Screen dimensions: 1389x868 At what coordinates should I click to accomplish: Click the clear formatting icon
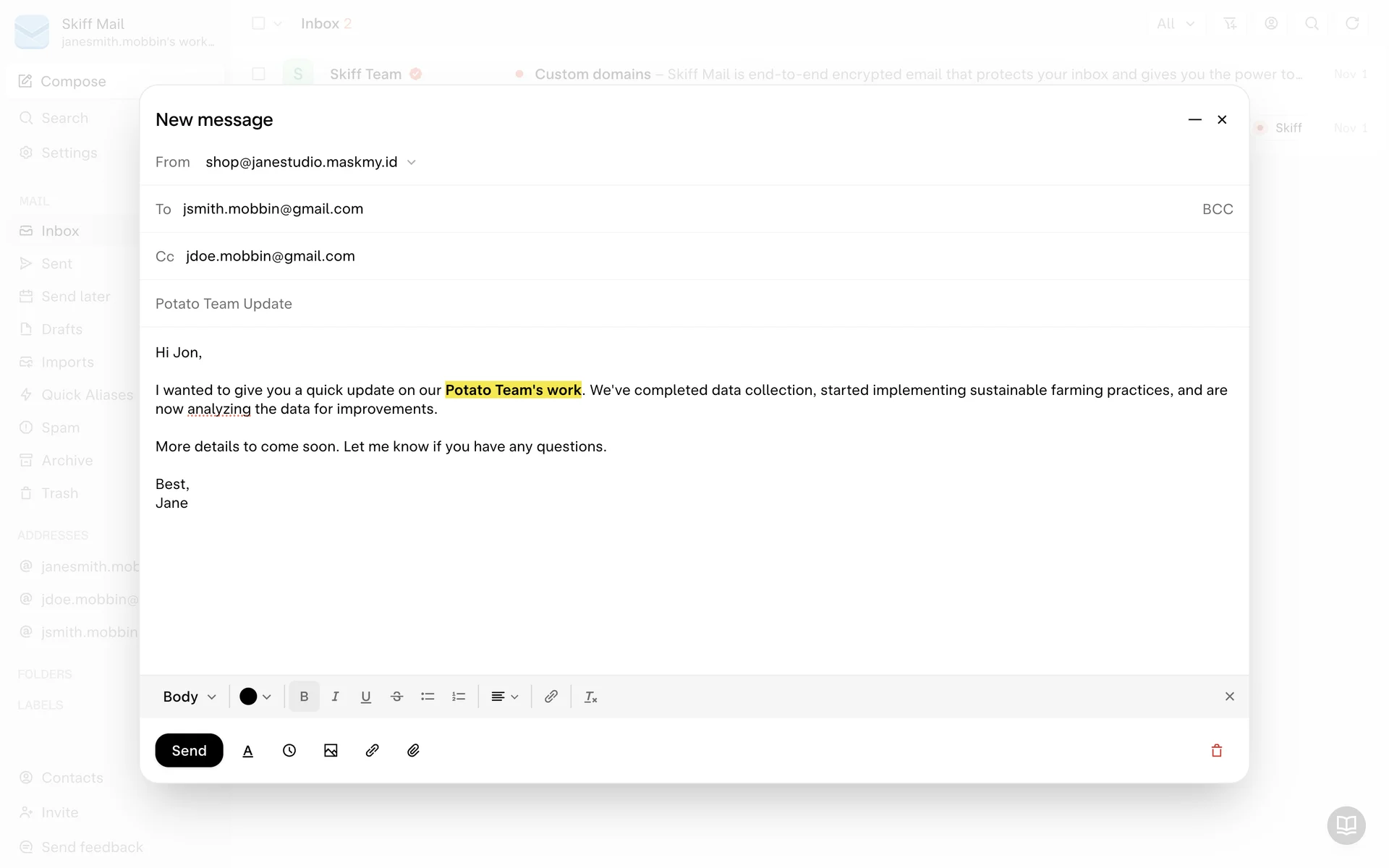point(590,697)
